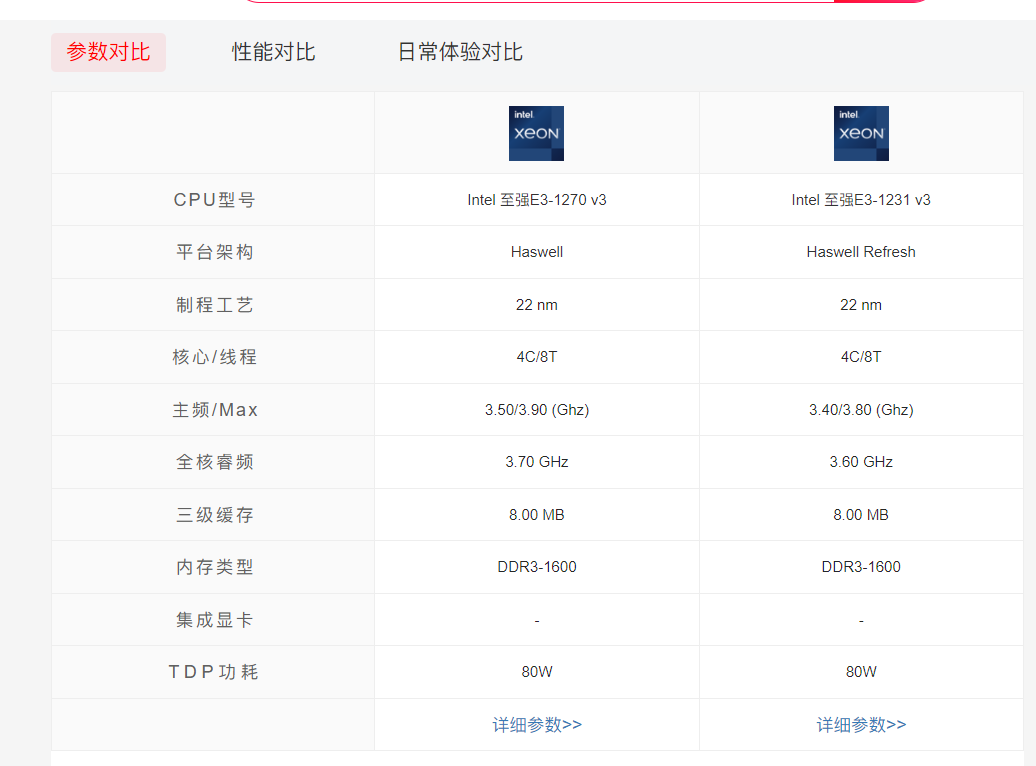1036x766 pixels.
Task: Click the TDP功耗 row label
Action: click(214, 672)
